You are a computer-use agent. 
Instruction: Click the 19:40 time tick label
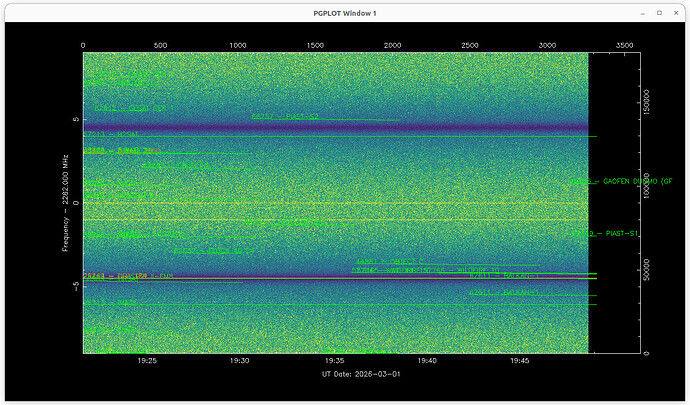pos(428,361)
